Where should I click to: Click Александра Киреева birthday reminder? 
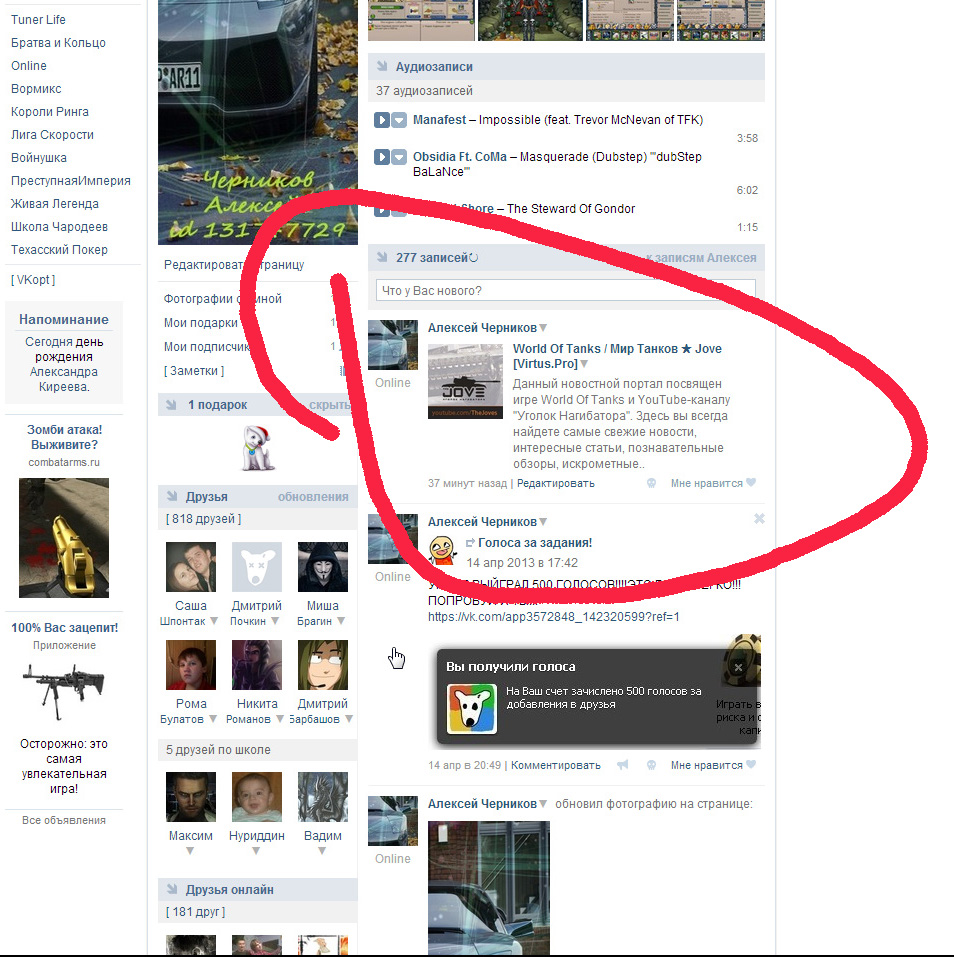(x=63, y=379)
